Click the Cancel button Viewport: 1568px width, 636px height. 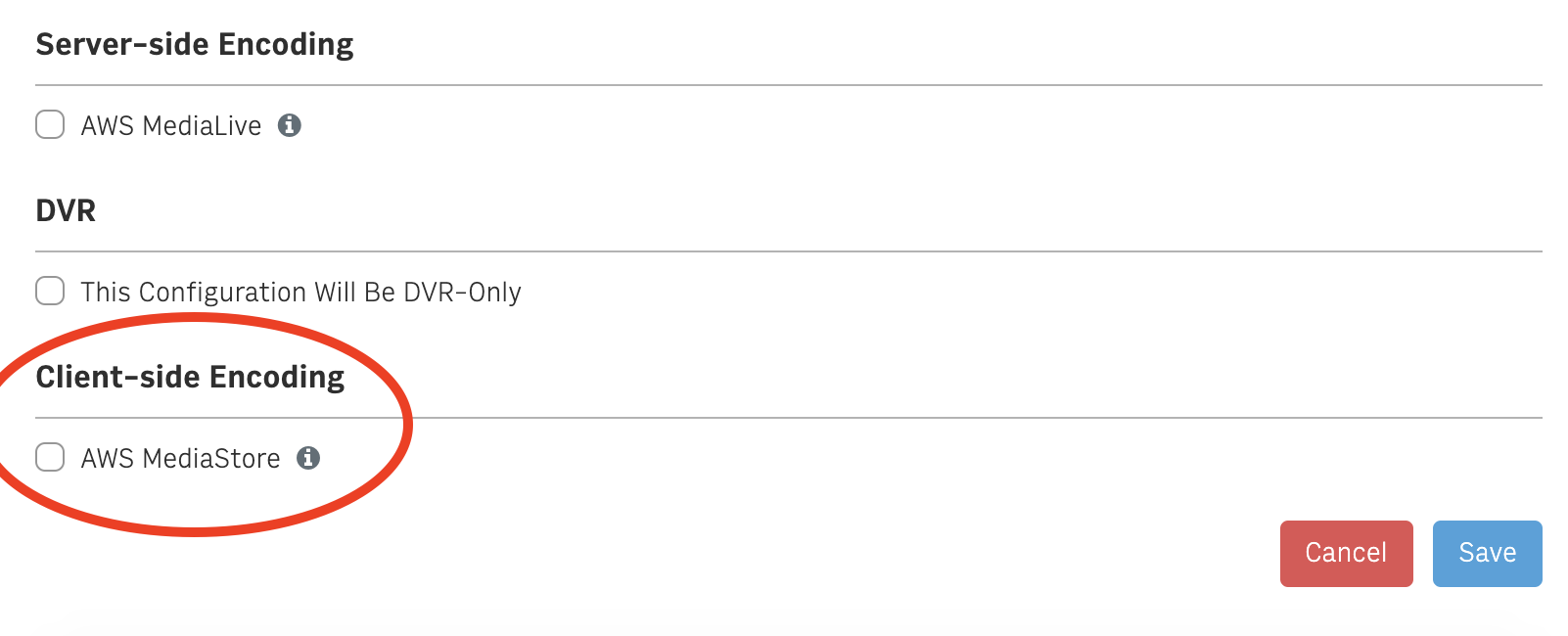coord(1346,554)
